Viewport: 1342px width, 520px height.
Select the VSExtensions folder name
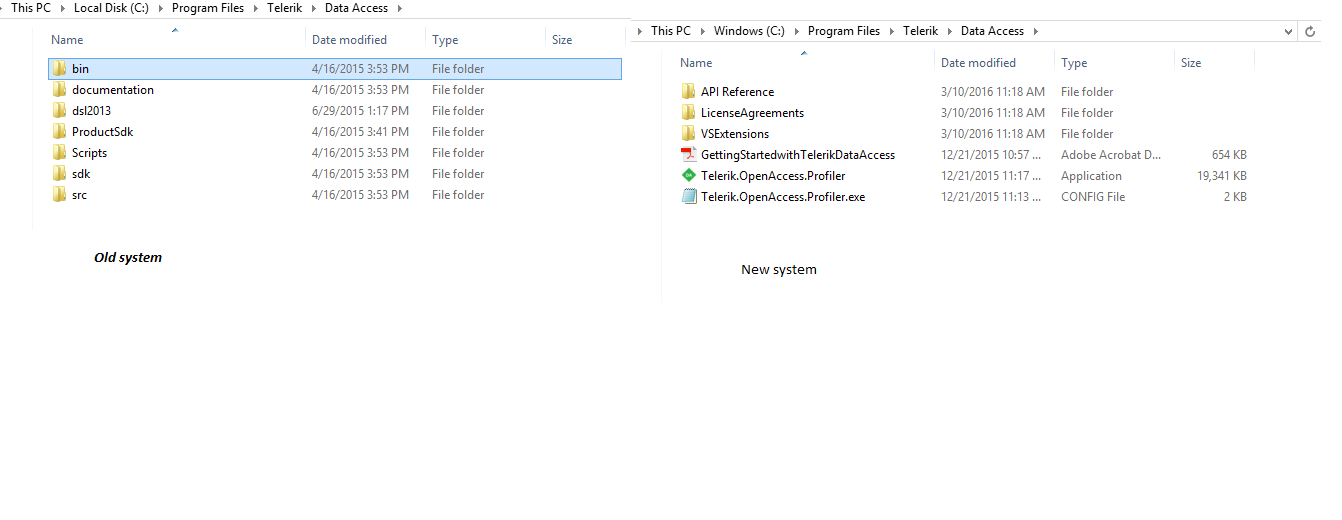[735, 134]
